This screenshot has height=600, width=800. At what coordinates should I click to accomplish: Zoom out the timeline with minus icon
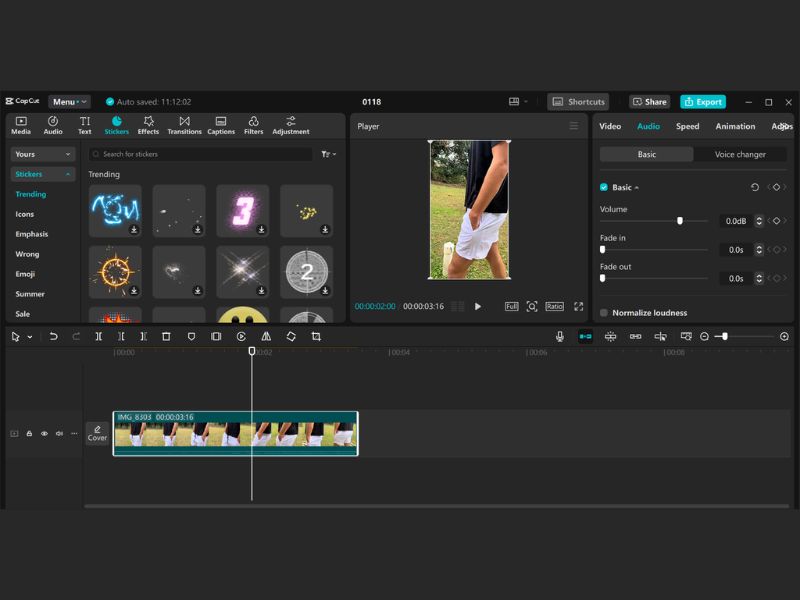click(x=705, y=337)
